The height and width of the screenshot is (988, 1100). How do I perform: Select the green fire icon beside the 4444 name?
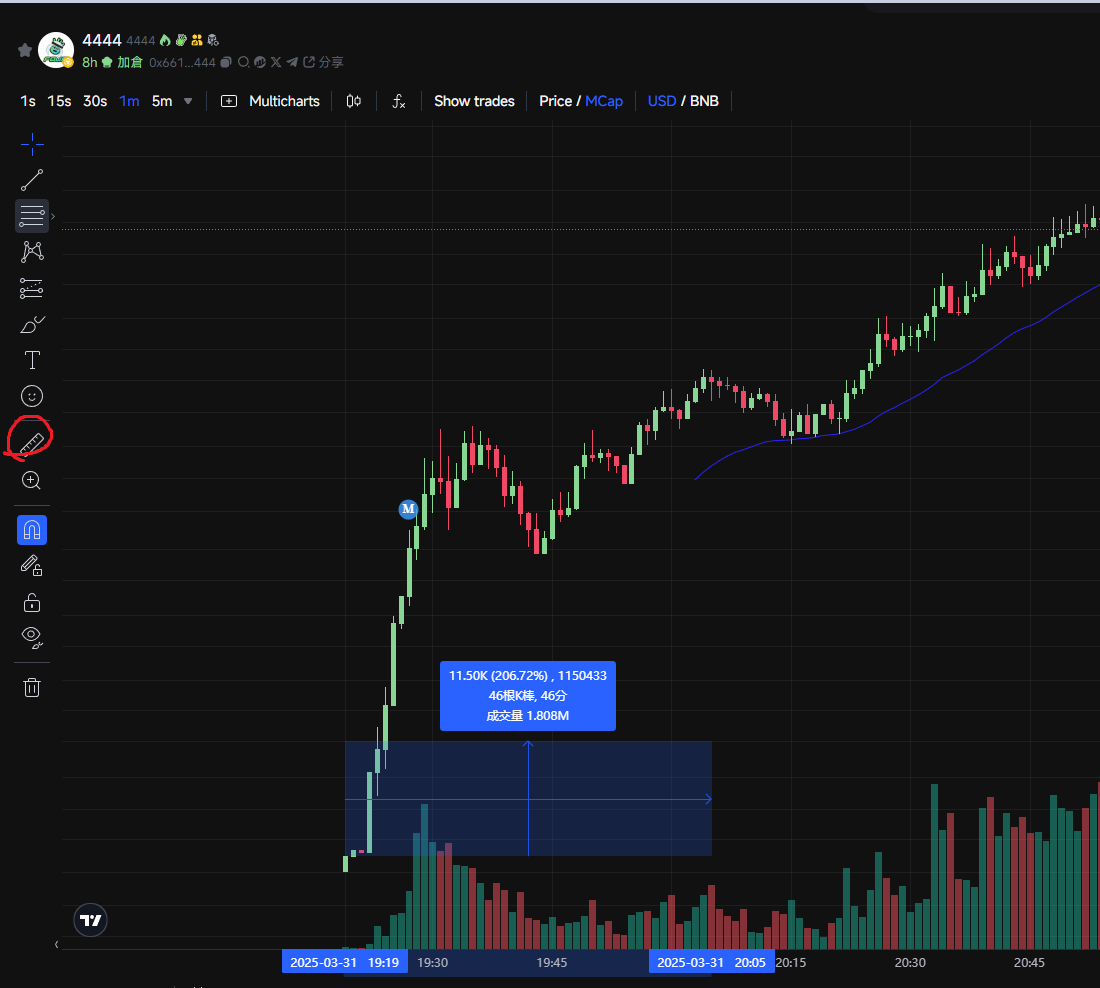click(x=166, y=40)
